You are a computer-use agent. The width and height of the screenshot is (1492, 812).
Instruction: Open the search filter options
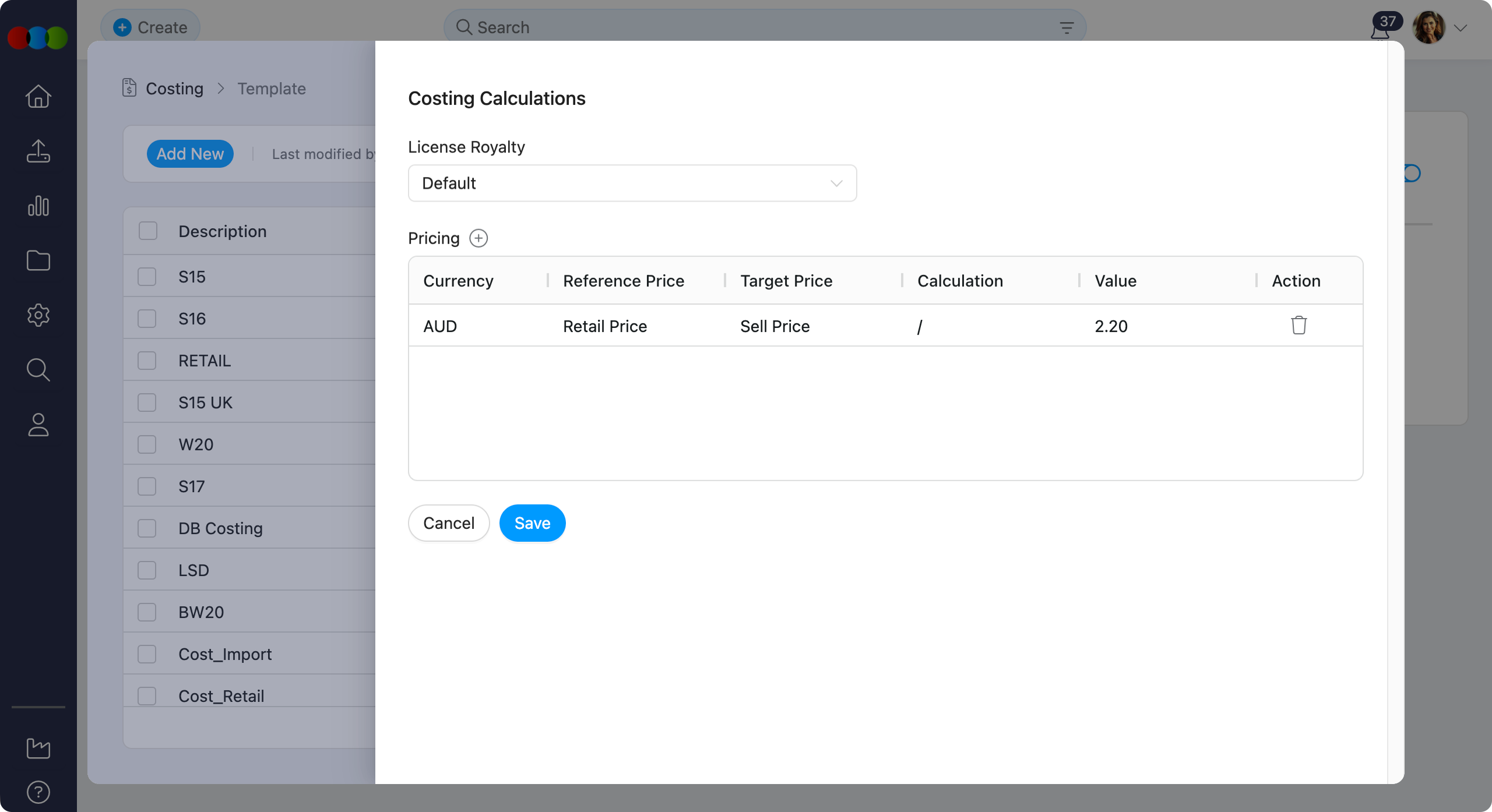point(1066,27)
